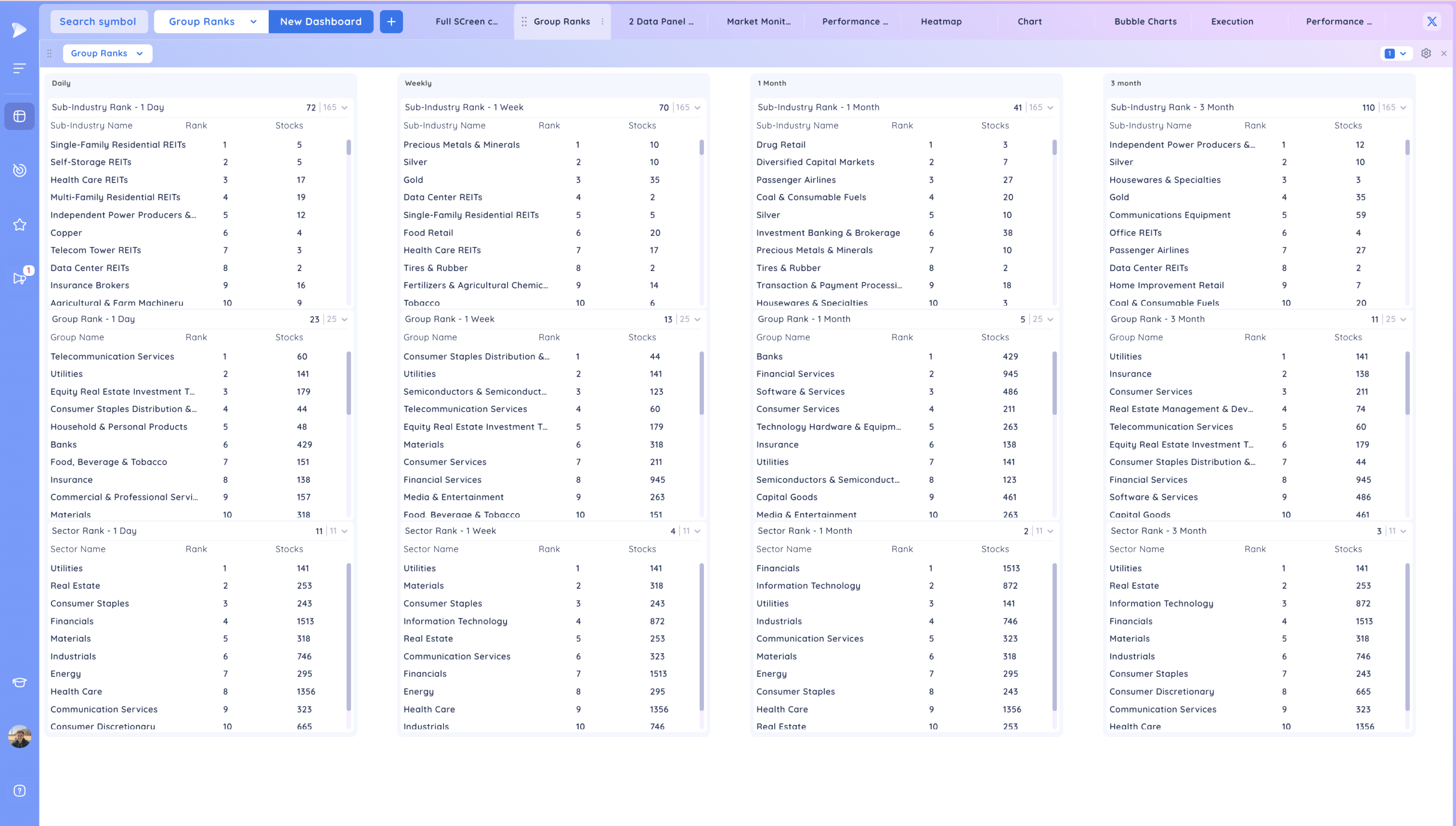This screenshot has width=1456, height=826.
Task: Open the announcements megaphone icon
Action: [19, 278]
